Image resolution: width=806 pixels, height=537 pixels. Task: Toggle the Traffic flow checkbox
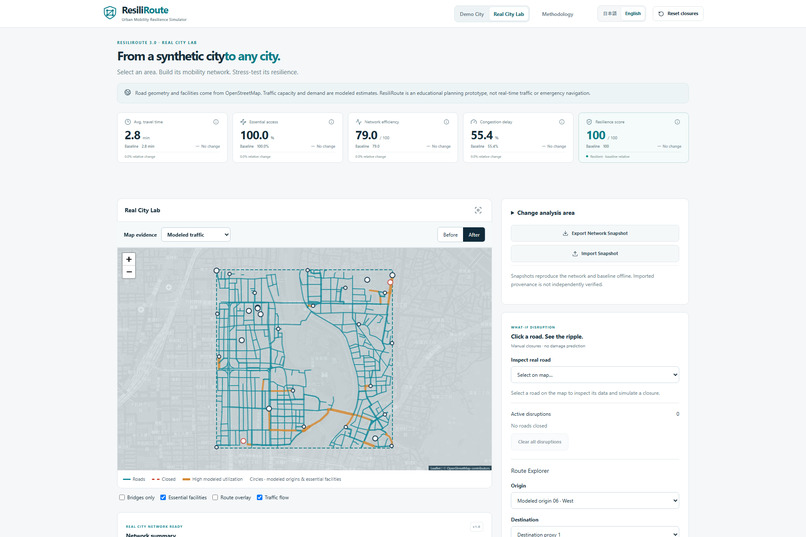click(x=260, y=497)
